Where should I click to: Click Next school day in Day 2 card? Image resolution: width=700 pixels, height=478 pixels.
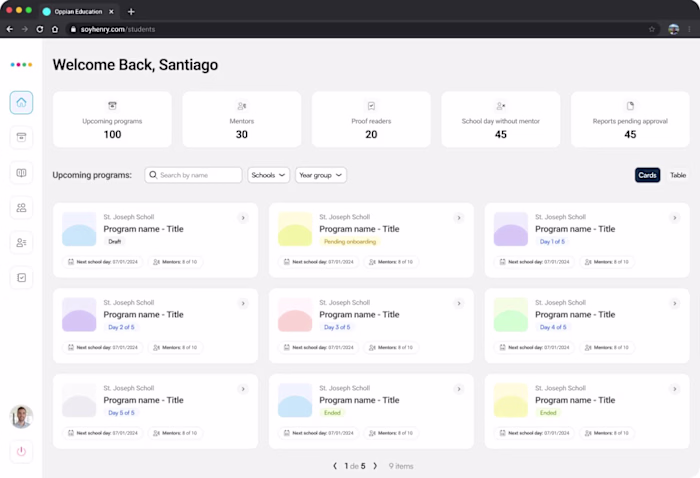103,347
